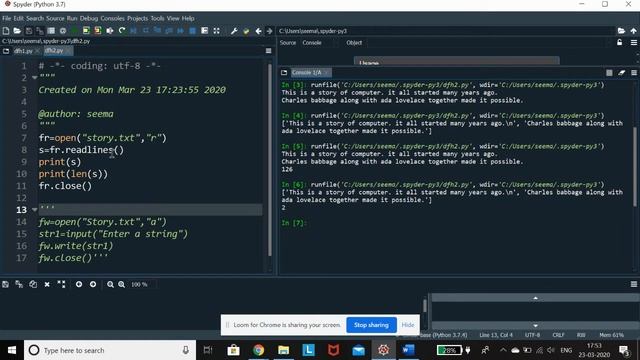The image size is (640, 360).
Task: Open Chrome from the taskbar
Action: [x=258, y=350]
